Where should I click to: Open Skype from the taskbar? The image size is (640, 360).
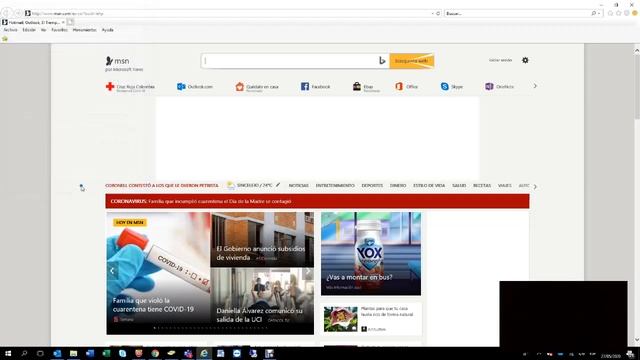122,353
